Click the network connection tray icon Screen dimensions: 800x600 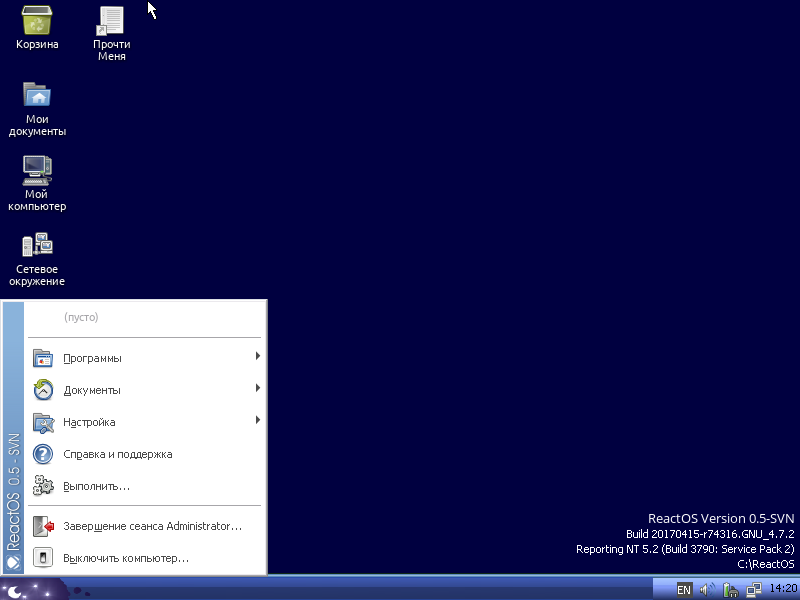click(x=754, y=590)
